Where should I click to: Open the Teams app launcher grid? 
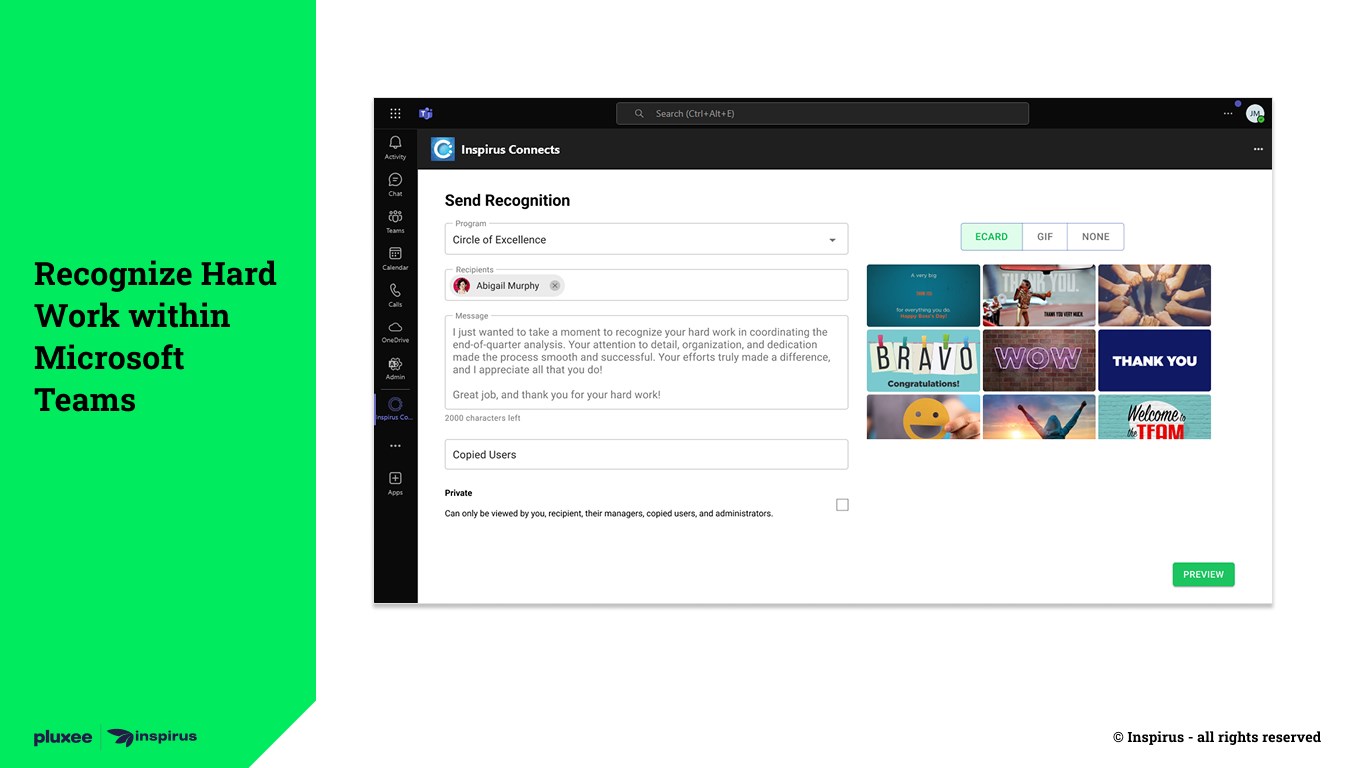[395, 114]
